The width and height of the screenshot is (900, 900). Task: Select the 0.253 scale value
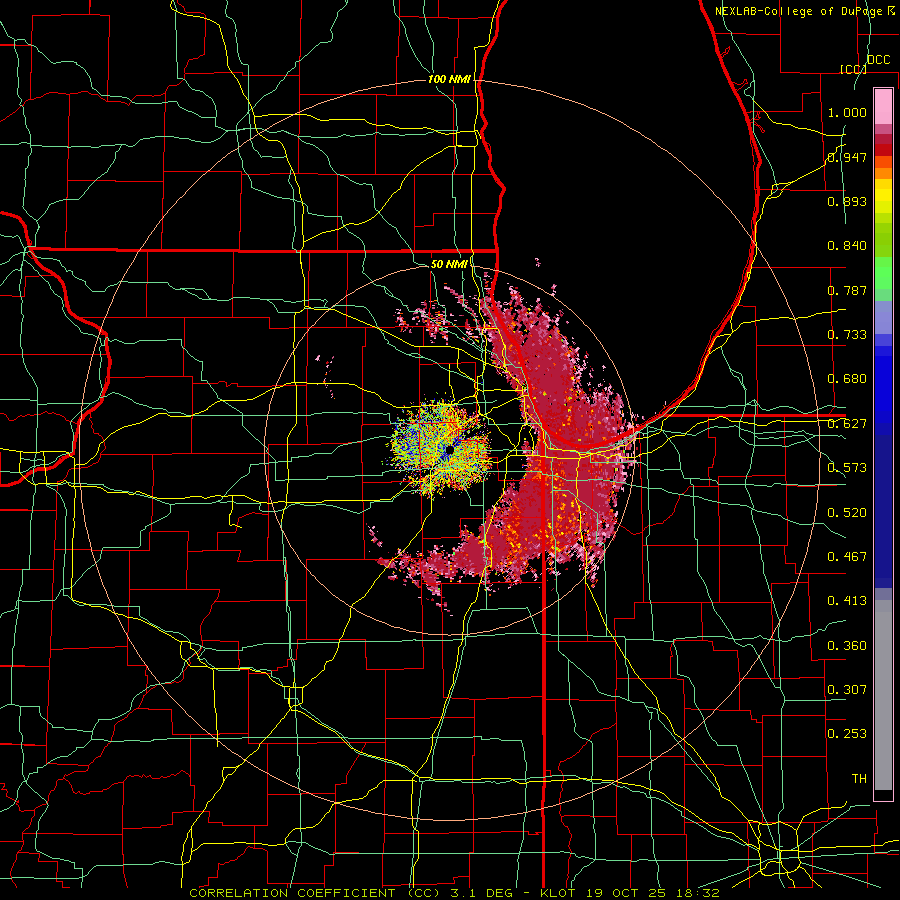pos(847,734)
